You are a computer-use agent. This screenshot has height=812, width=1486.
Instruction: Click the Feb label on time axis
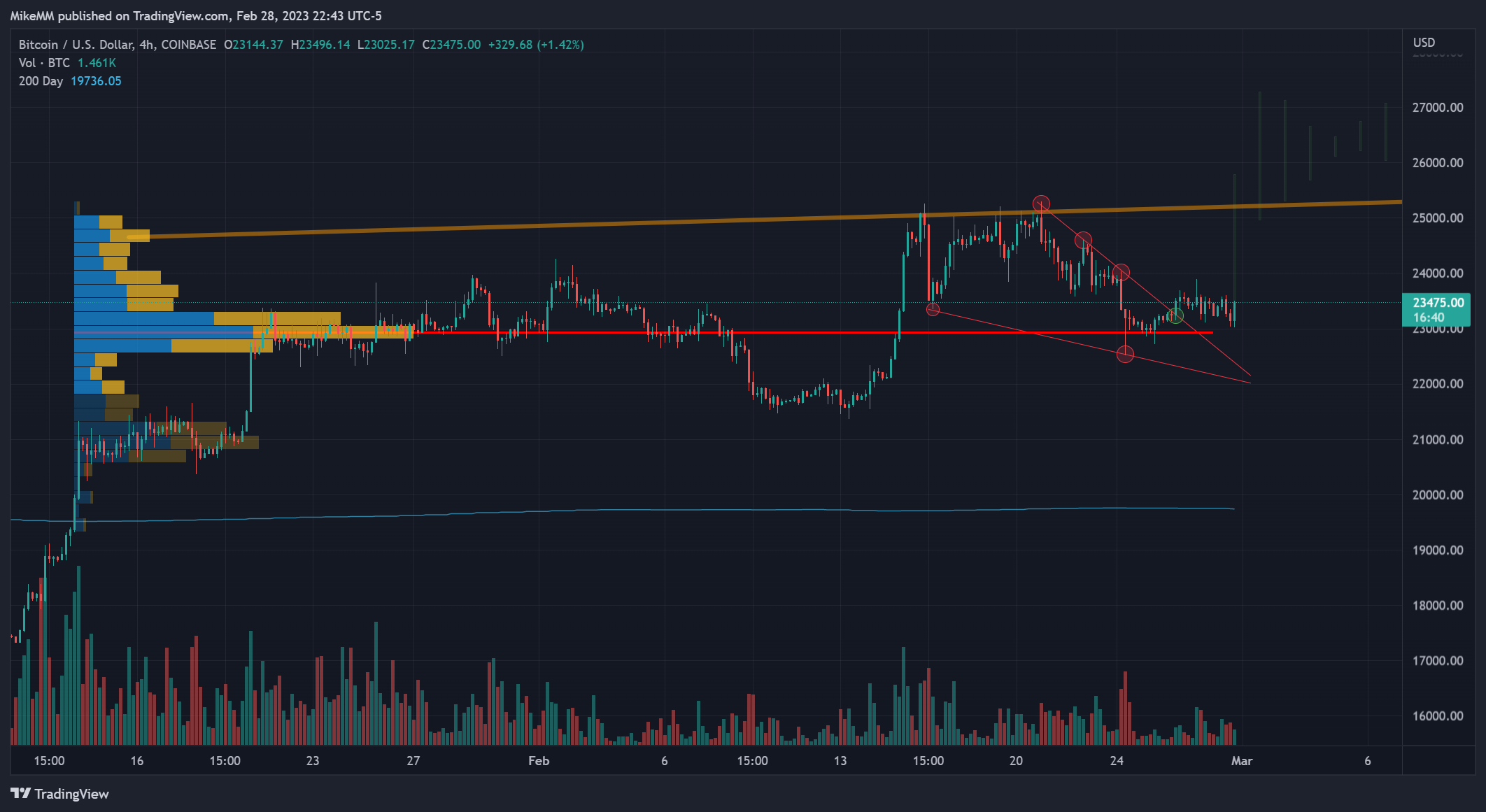pyautogui.click(x=539, y=761)
